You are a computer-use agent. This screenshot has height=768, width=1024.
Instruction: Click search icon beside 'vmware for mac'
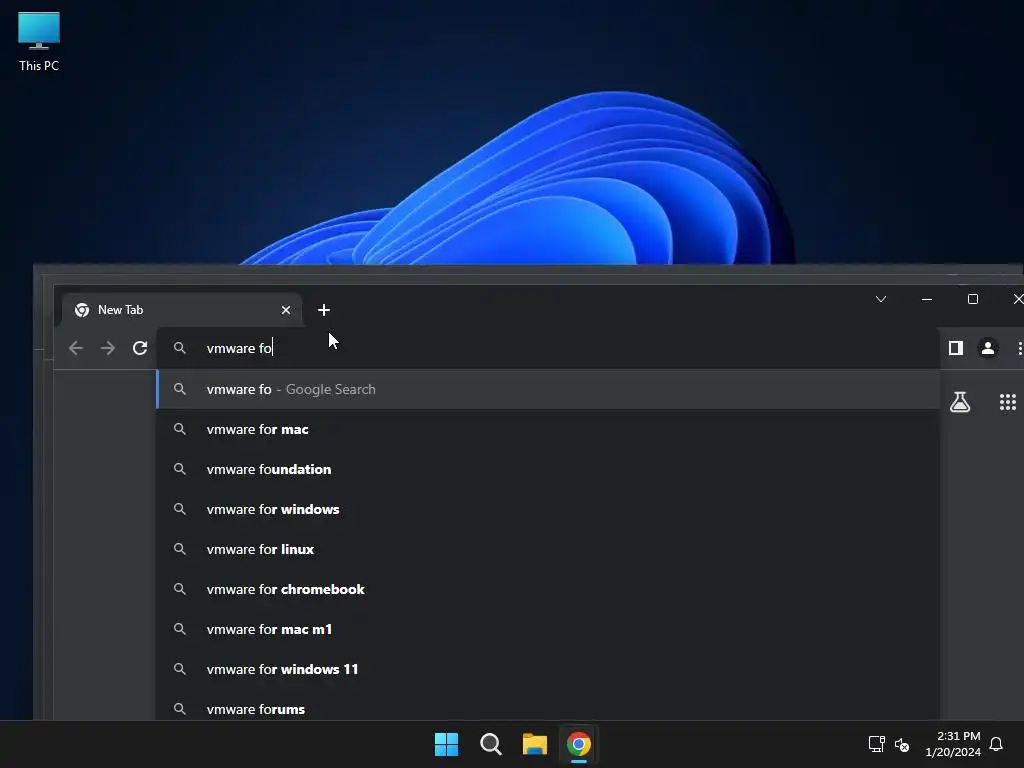[x=180, y=429]
